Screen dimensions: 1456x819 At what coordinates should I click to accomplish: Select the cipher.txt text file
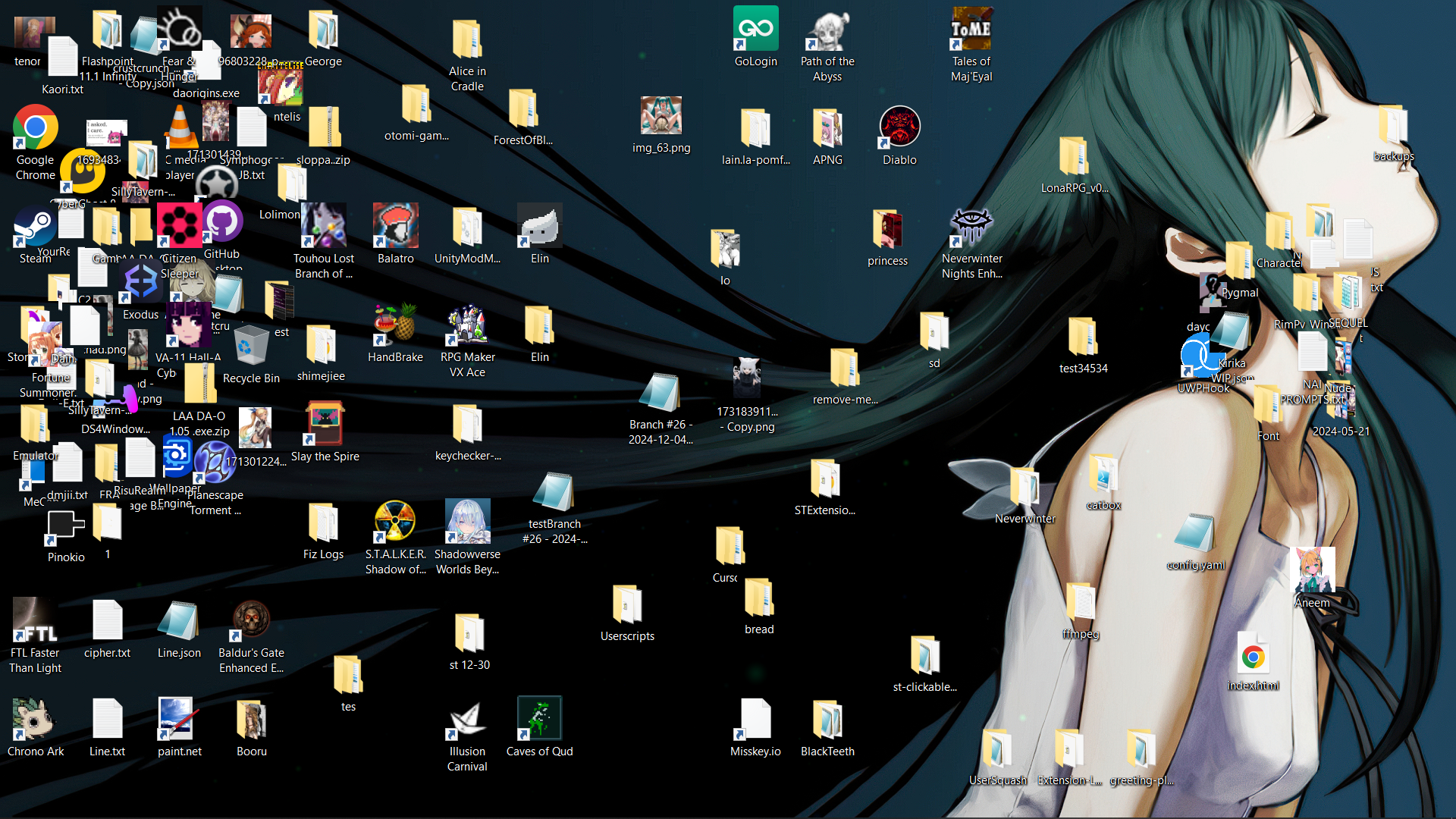point(107,620)
